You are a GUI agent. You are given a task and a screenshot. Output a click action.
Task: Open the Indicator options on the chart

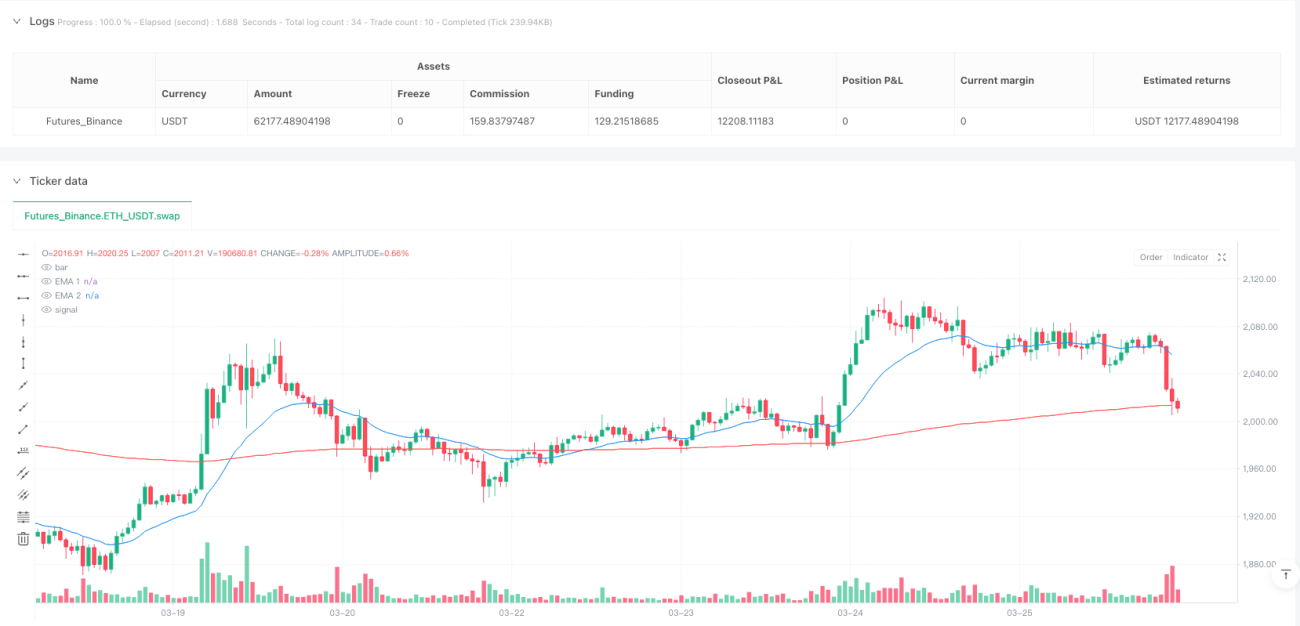click(1190, 257)
